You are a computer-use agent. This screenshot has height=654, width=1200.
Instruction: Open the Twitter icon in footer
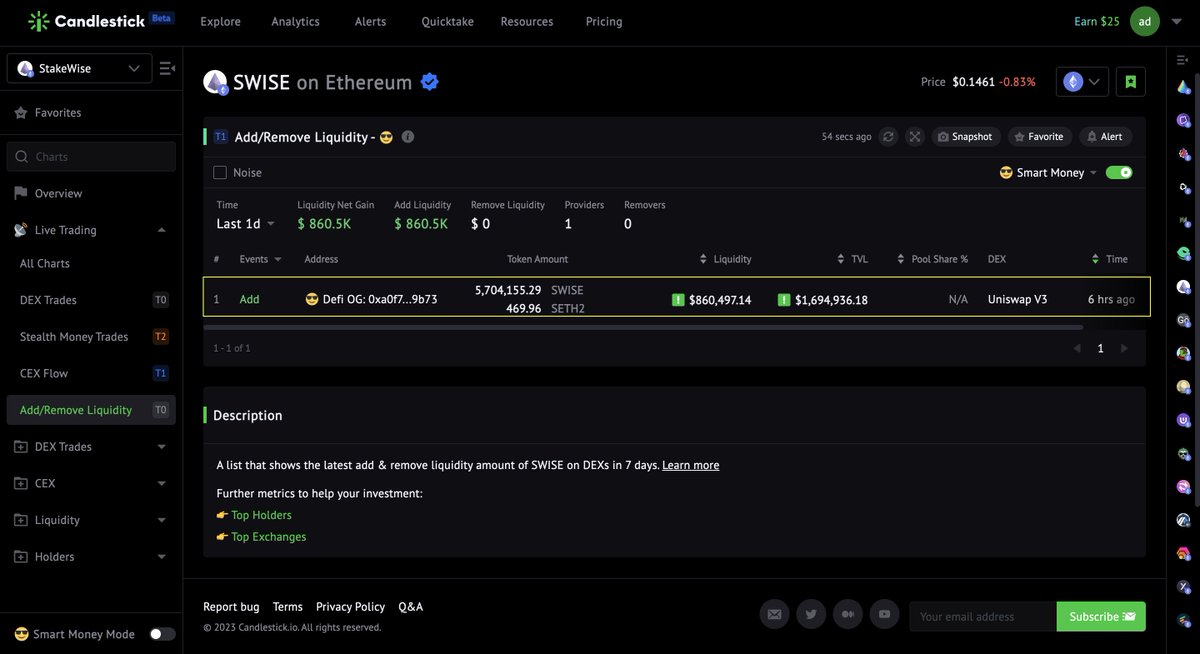[811, 614]
